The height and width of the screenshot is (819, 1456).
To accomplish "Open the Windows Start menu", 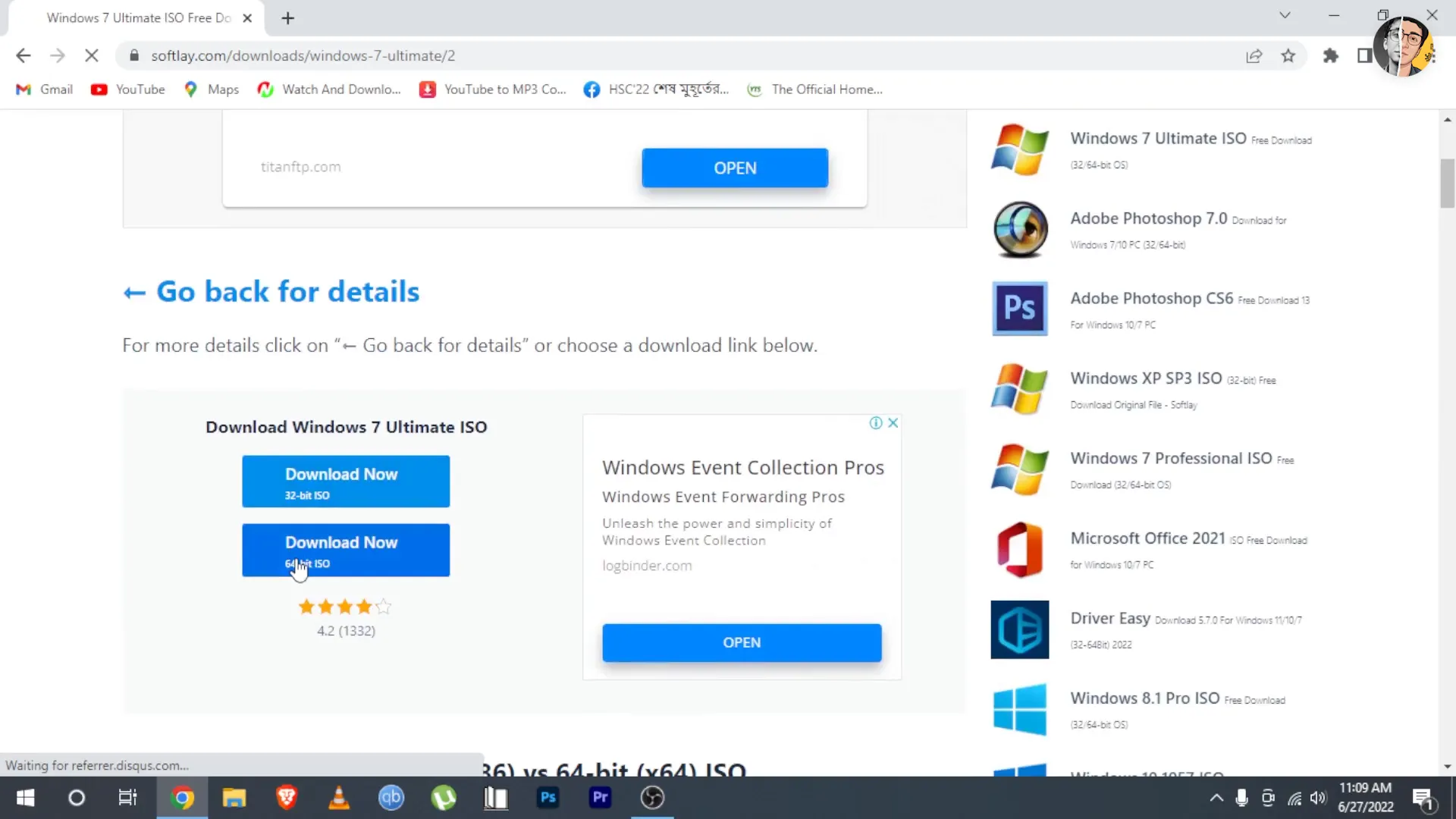I will pyautogui.click(x=25, y=798).
